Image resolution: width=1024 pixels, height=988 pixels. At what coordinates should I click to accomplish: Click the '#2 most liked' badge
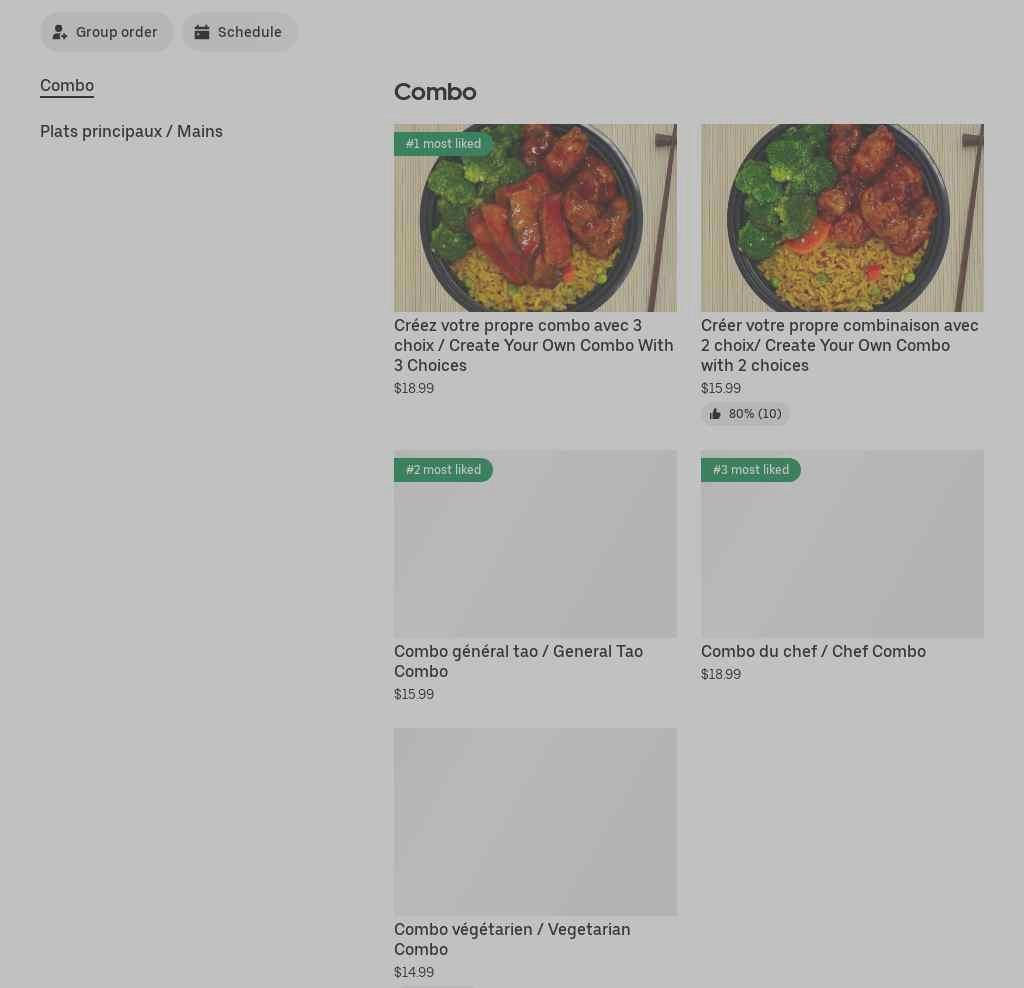(443, 469)
